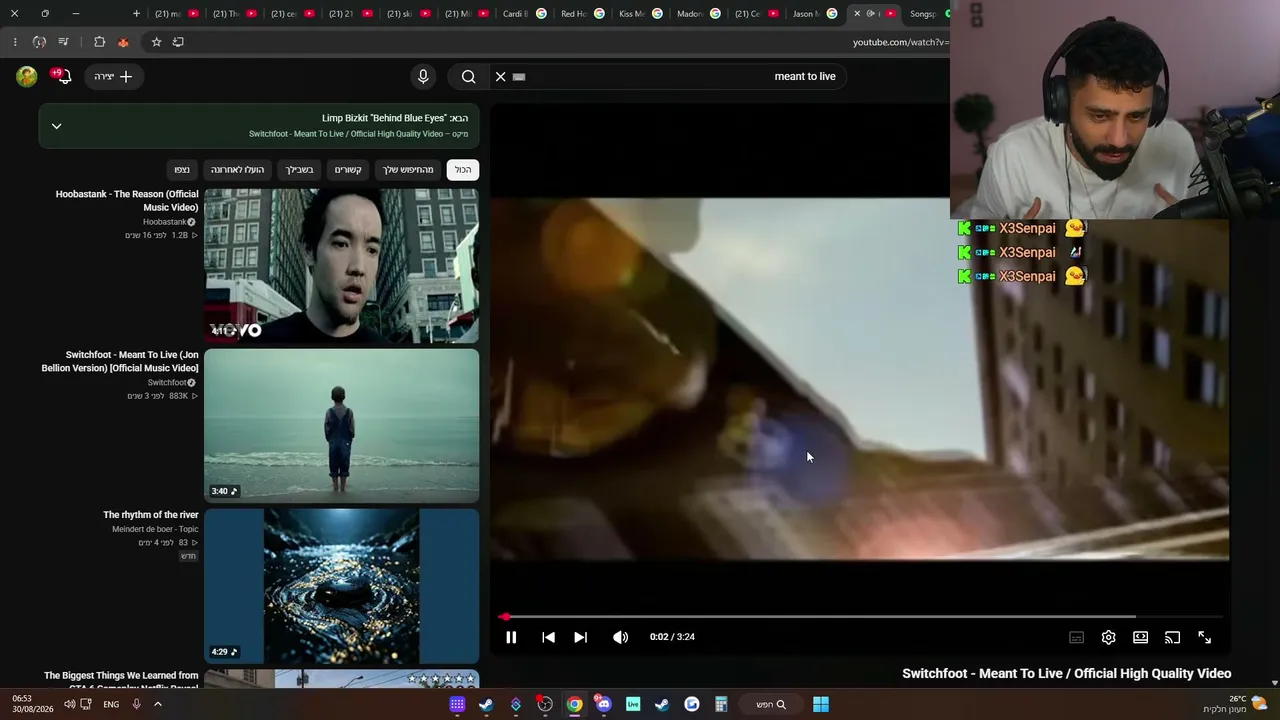Image resolution: width=1280 pixels, height=720 pixels.
Task: Open 'Hoobastank - The Reason' video title
Action: point(127,200)
